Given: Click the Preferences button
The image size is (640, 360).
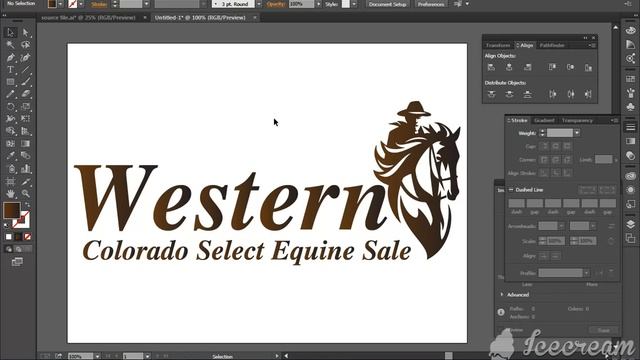Looking at the screenshot, I should [431, 4].
